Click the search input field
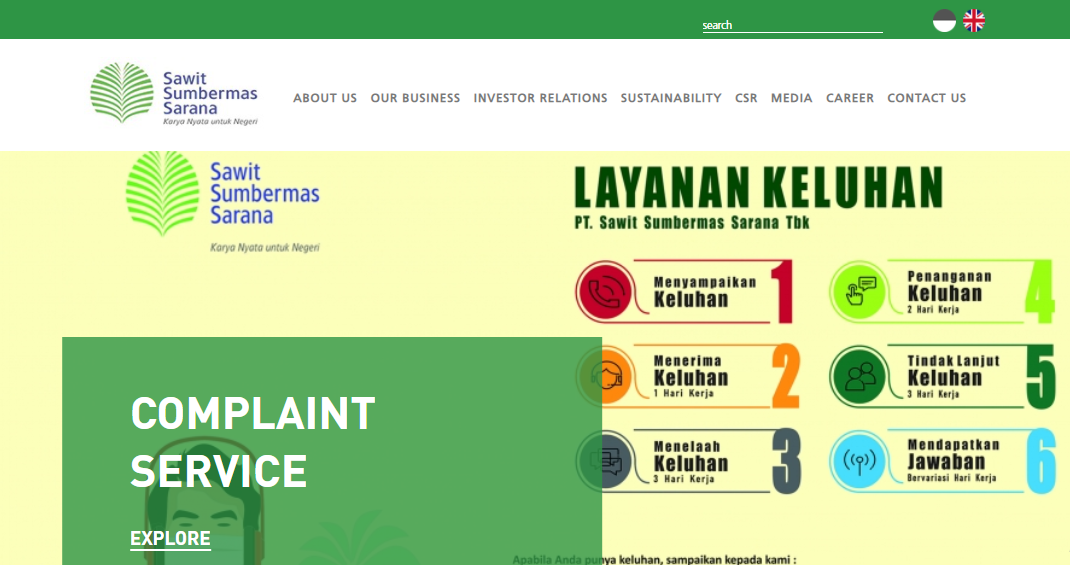This screenshot has width=1070, height=565. coord(792,25)
